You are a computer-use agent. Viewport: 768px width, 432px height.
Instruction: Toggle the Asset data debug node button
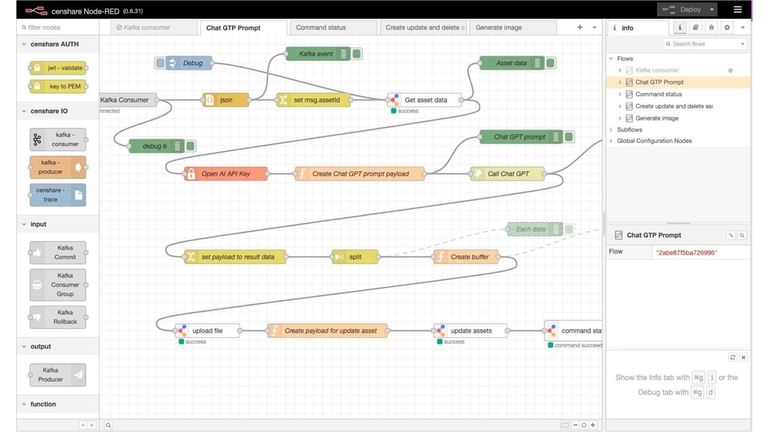551,63
